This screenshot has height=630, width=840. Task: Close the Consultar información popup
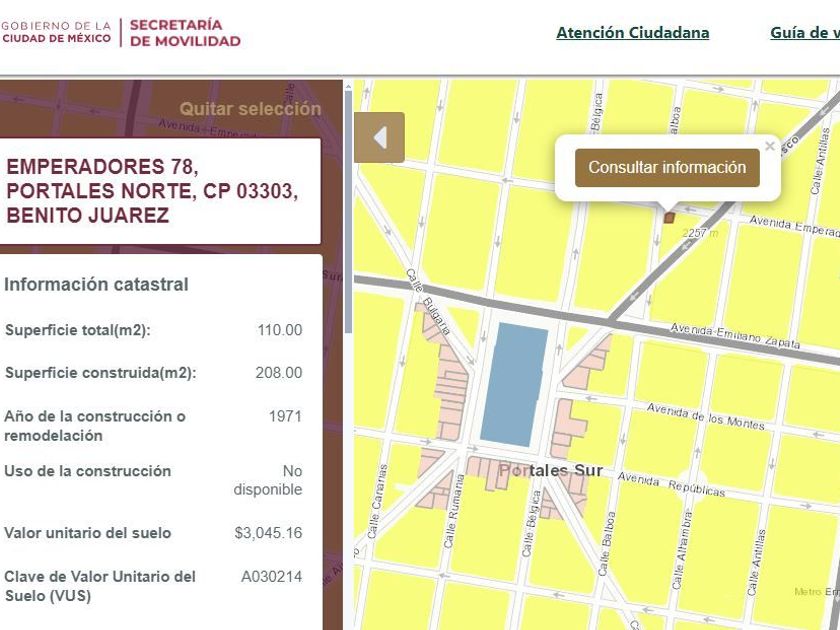coord(770,146)
